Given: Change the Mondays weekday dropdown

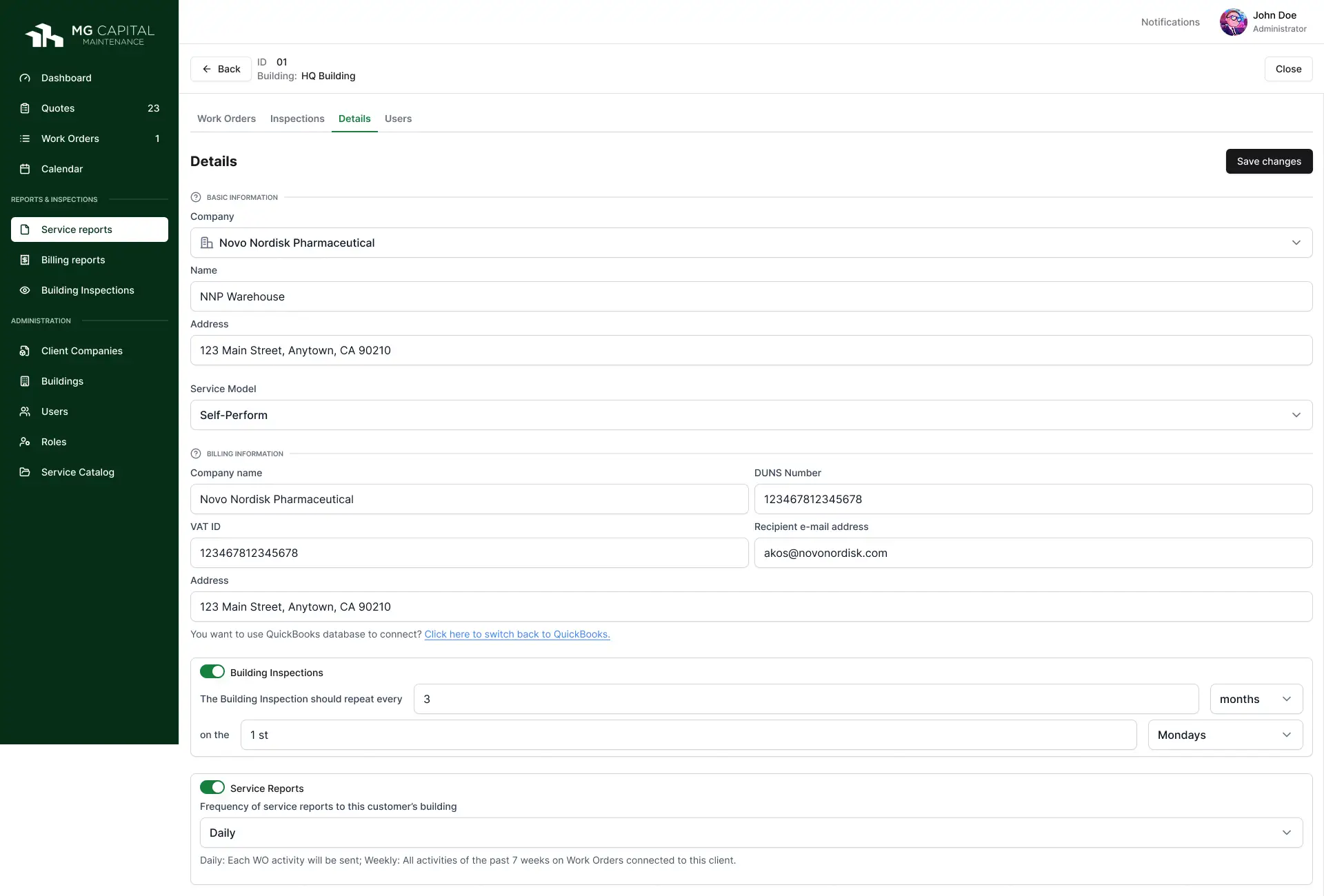Looking at the screenshot, I should point(1225,735).
